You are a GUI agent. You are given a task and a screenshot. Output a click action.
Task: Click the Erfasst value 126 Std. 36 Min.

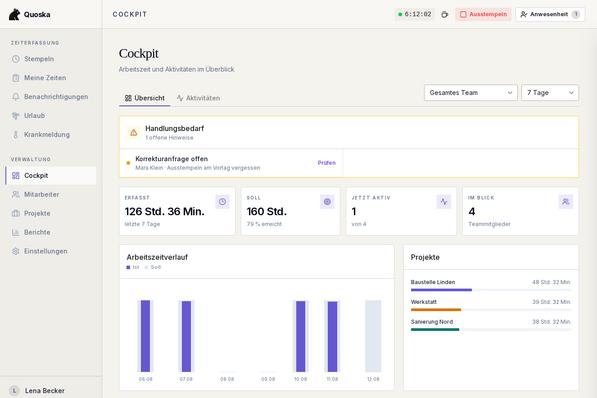click(164, 211)
